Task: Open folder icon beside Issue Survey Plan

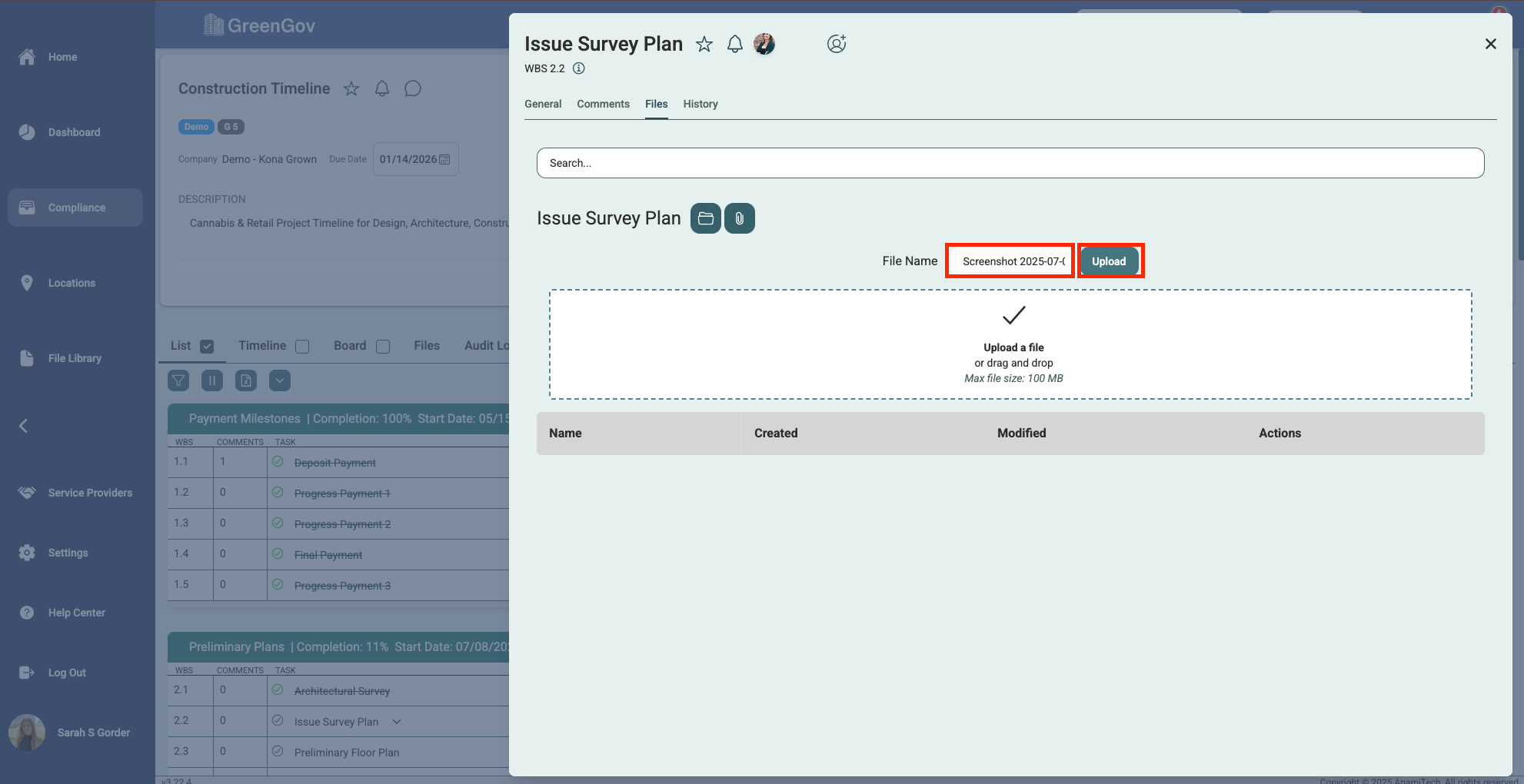Action: click(x=706, y=218)
